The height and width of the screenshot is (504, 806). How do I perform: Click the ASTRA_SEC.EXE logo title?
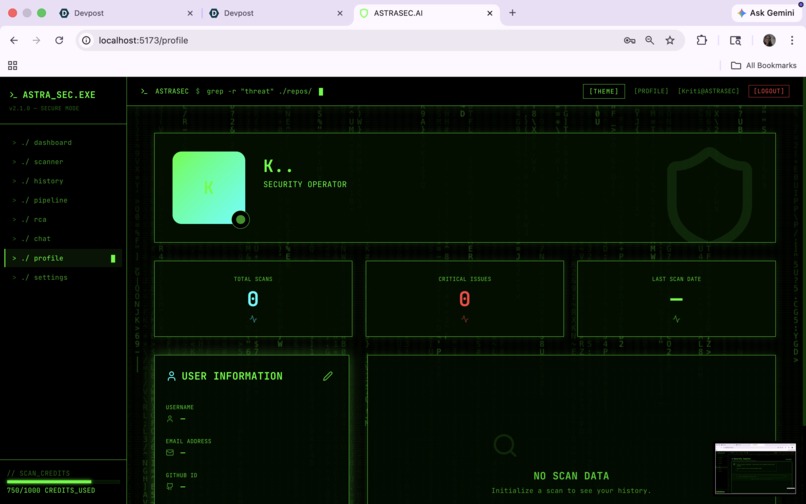coord(59,95)
